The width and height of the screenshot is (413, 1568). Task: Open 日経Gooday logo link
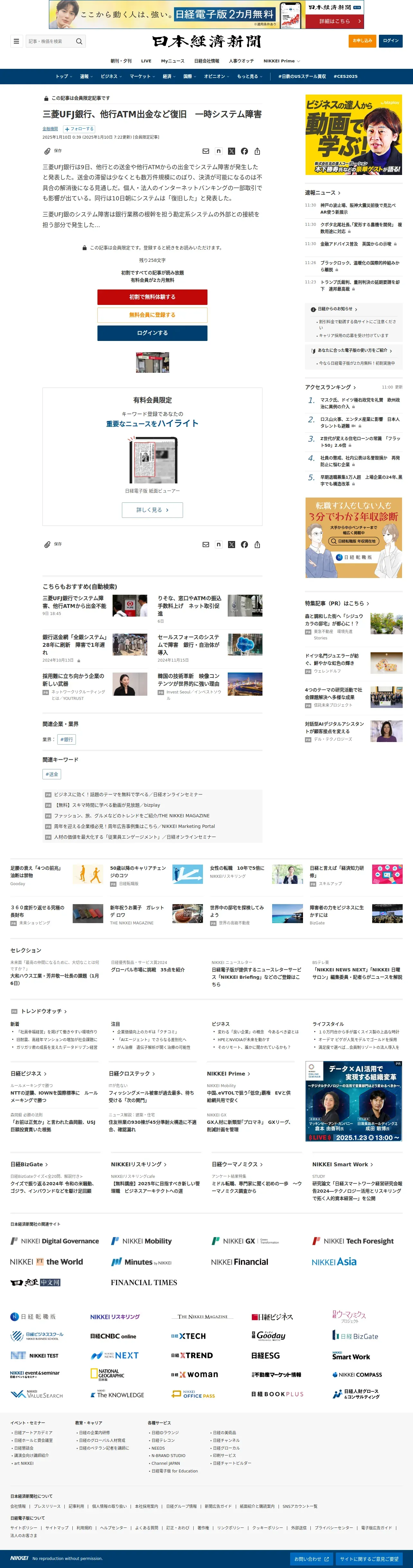tap(269, 1335)
